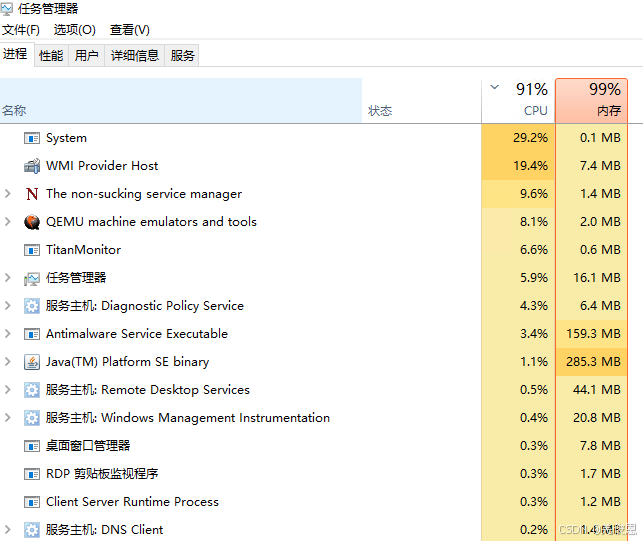643x541 pixels.
Task: Click the 8.1% CPU value for QEMU
Action: click(534, 222)
